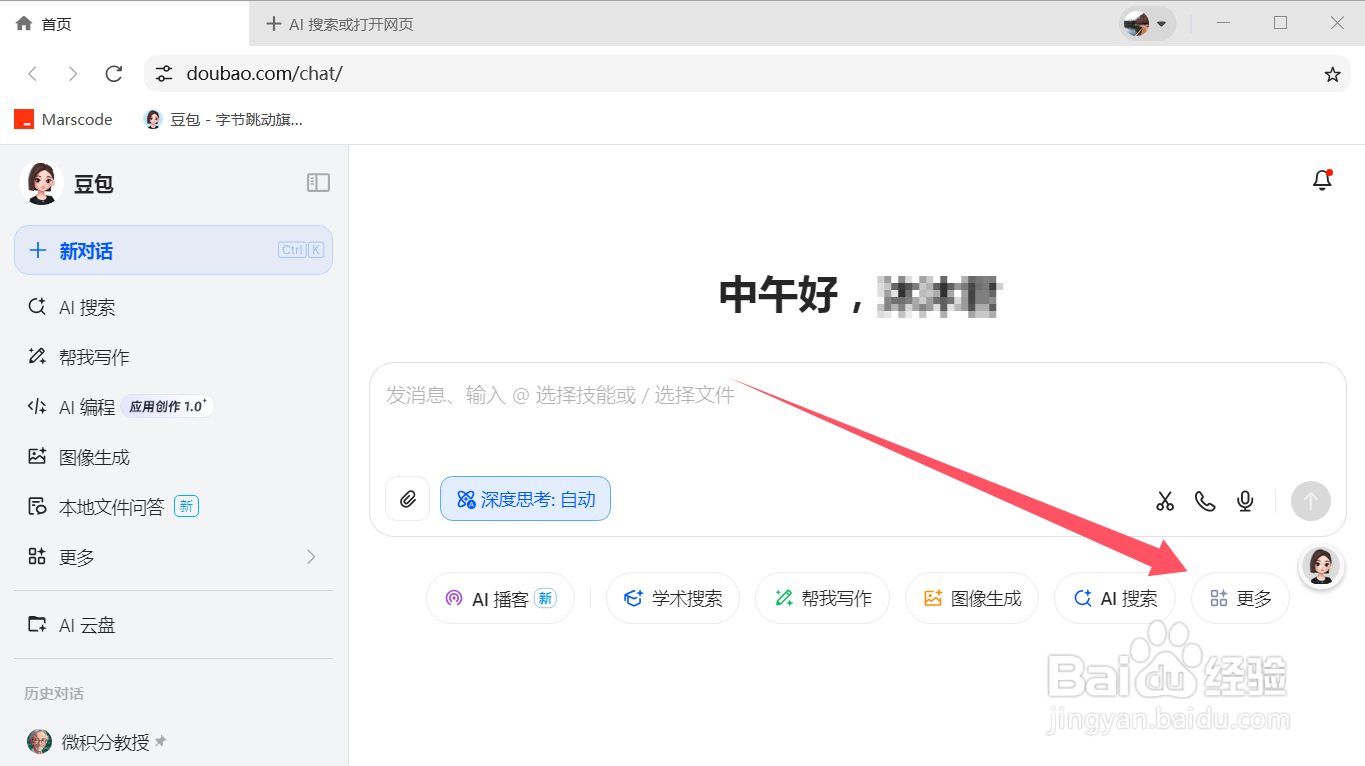Viewport: 1365px width, 766px height.
Task: Click the address bar URL doubao.com/chat/
Action: tap(265, 74)
